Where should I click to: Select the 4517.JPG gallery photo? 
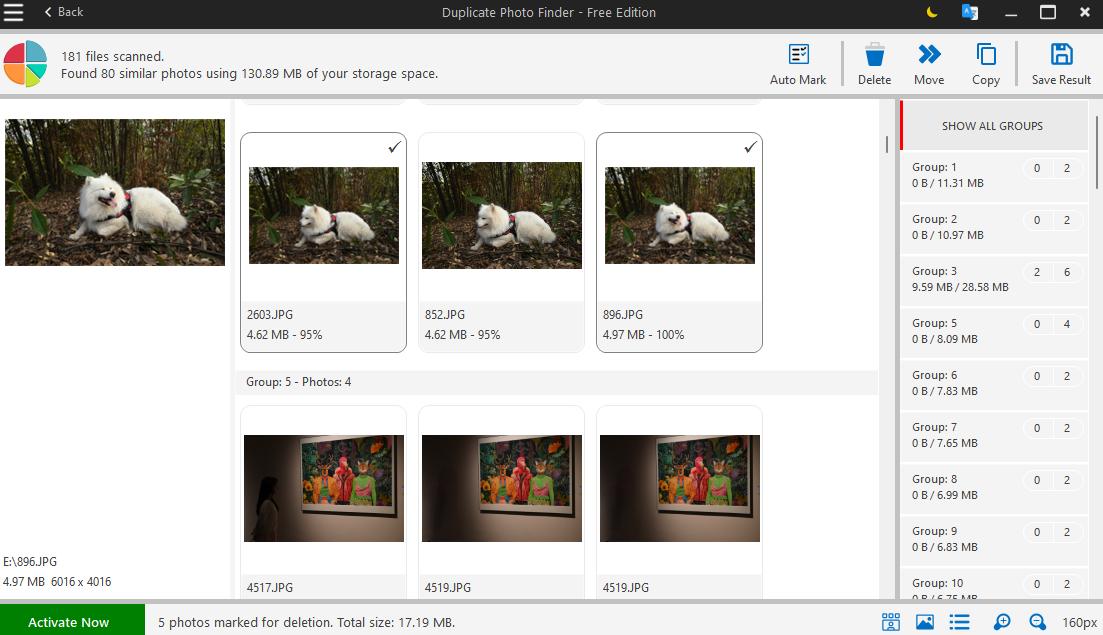[324, 488]
